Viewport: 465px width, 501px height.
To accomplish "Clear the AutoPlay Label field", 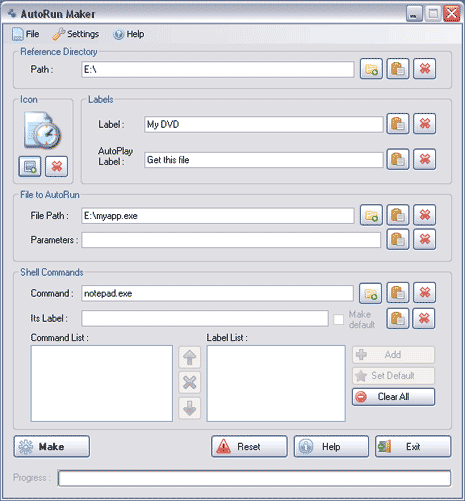I will coord(425,159).
